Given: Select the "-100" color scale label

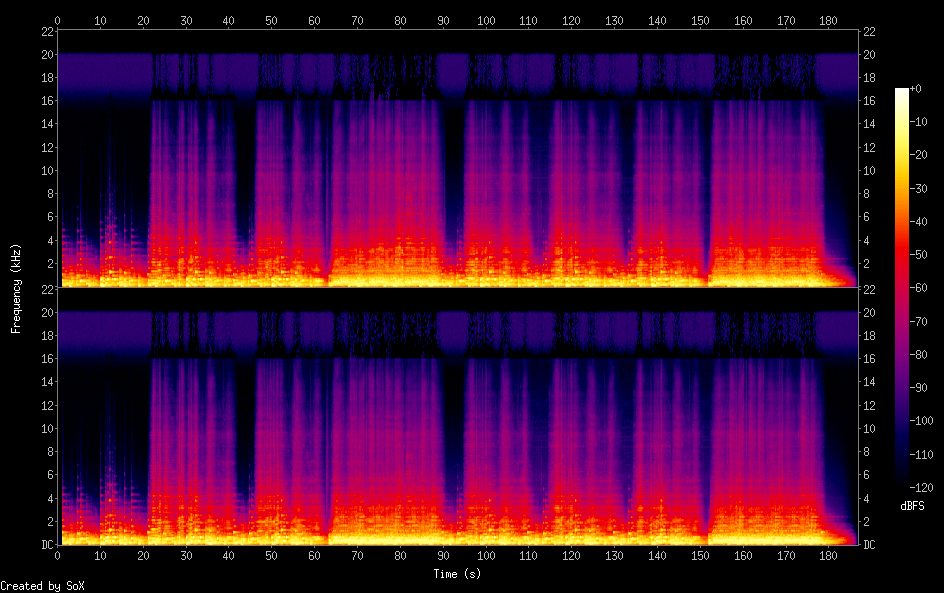Looking at the screenshot, I should coord(922,421).
